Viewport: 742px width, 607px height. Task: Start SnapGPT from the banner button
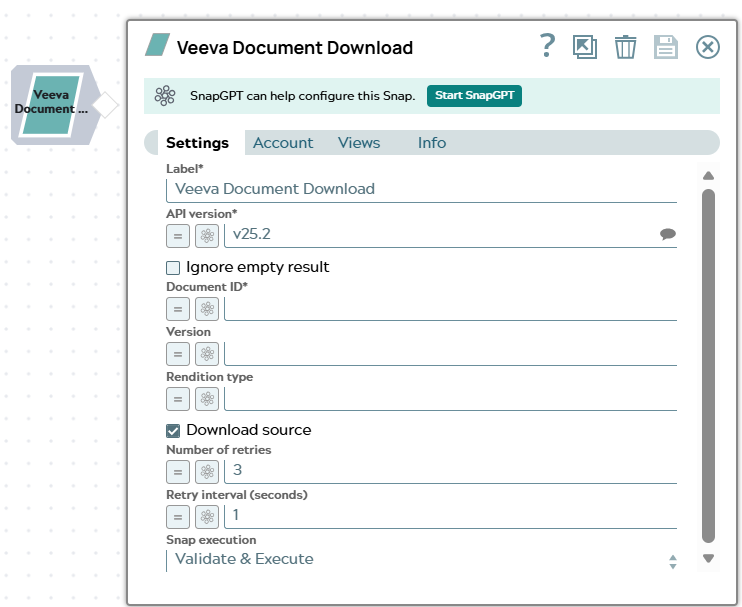474,96
